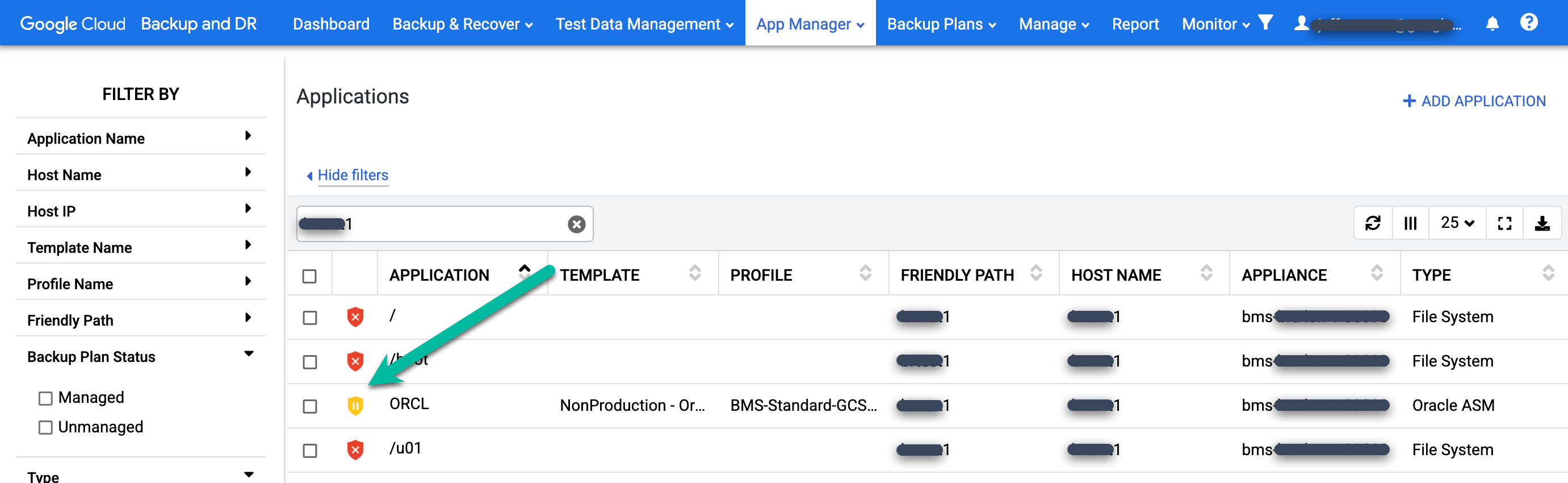Open the help question mark icon
The width and height of the screenshot is (1568, 483).
pyautogui.click(x=1528, y=23)
